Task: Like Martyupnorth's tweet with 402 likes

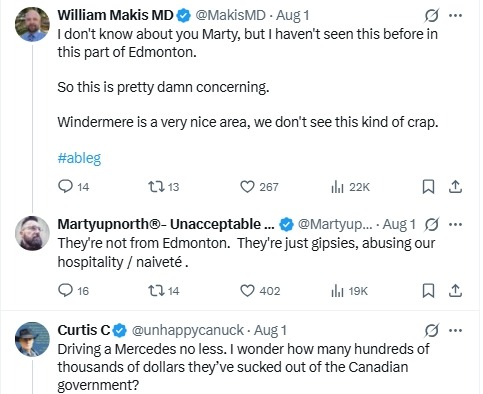Action: click(x=260, y=291)
